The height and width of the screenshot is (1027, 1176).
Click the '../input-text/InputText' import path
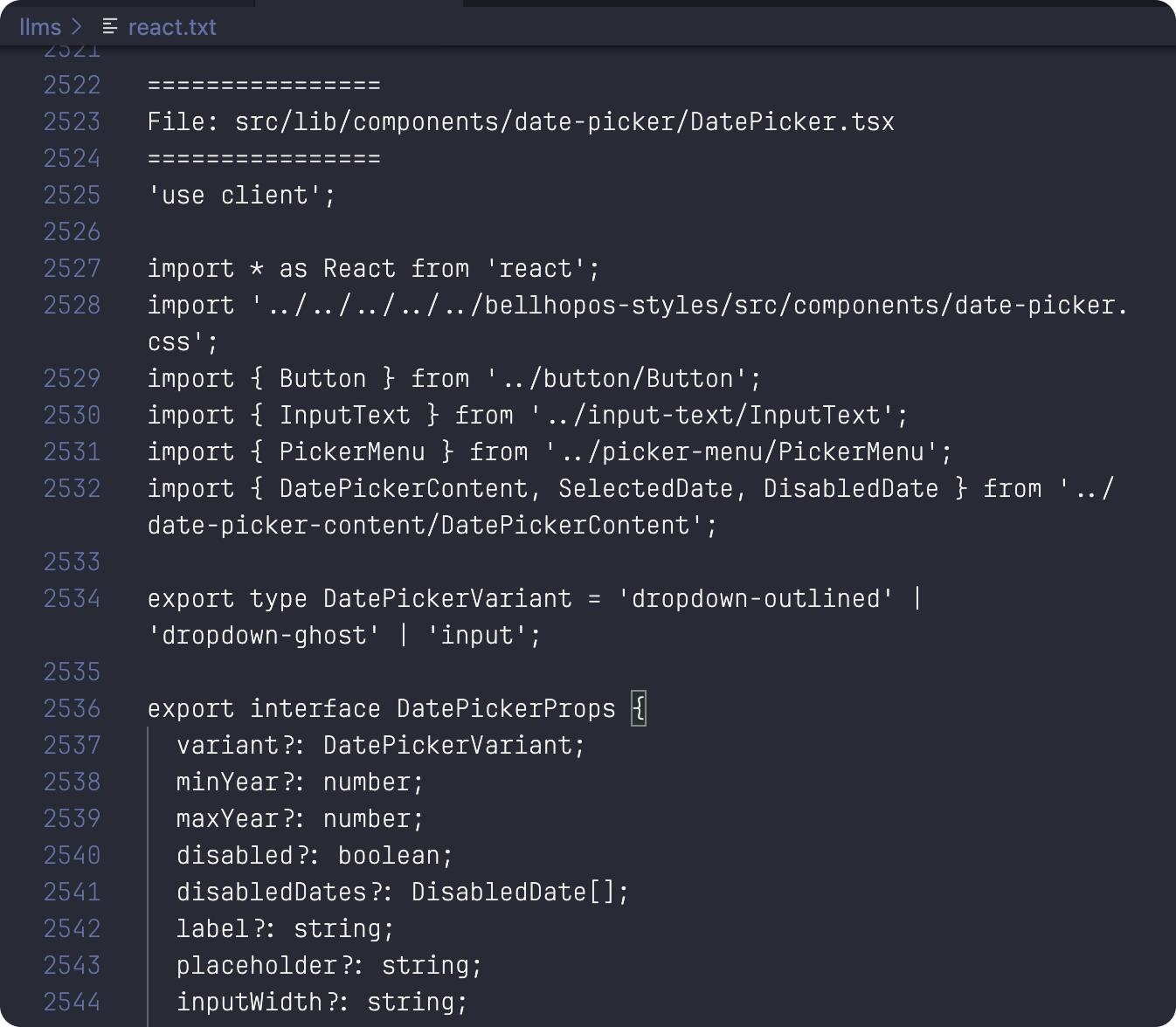[716, 415]
